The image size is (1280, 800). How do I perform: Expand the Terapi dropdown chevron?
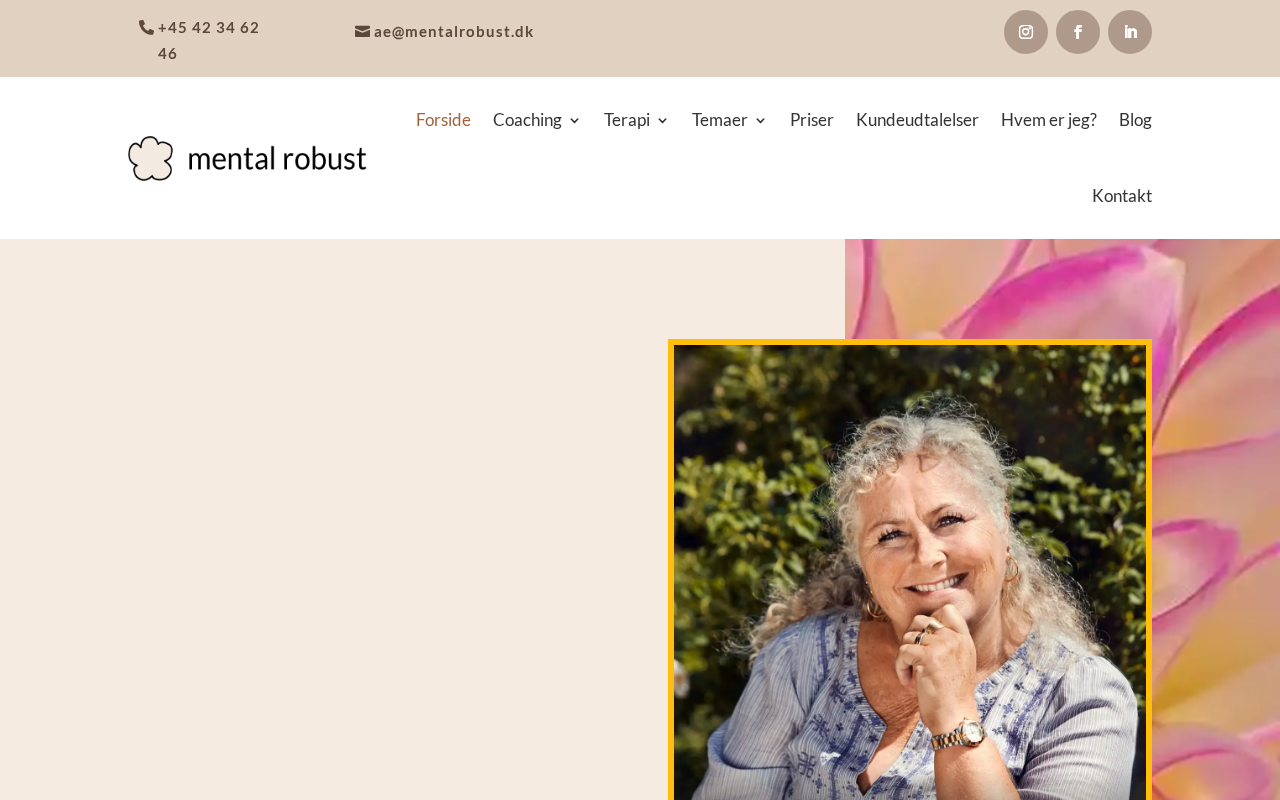pyautogui.click(x=662, y=121)
